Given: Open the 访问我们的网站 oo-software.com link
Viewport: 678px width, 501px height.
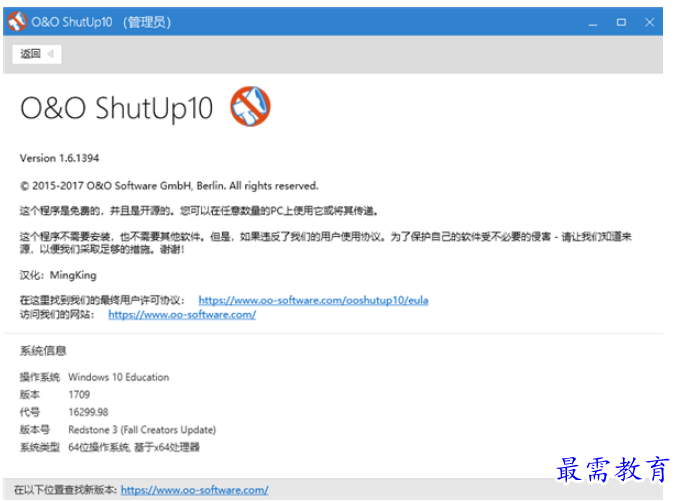Looking at the screenshot, I should click(x=182, y=314).
